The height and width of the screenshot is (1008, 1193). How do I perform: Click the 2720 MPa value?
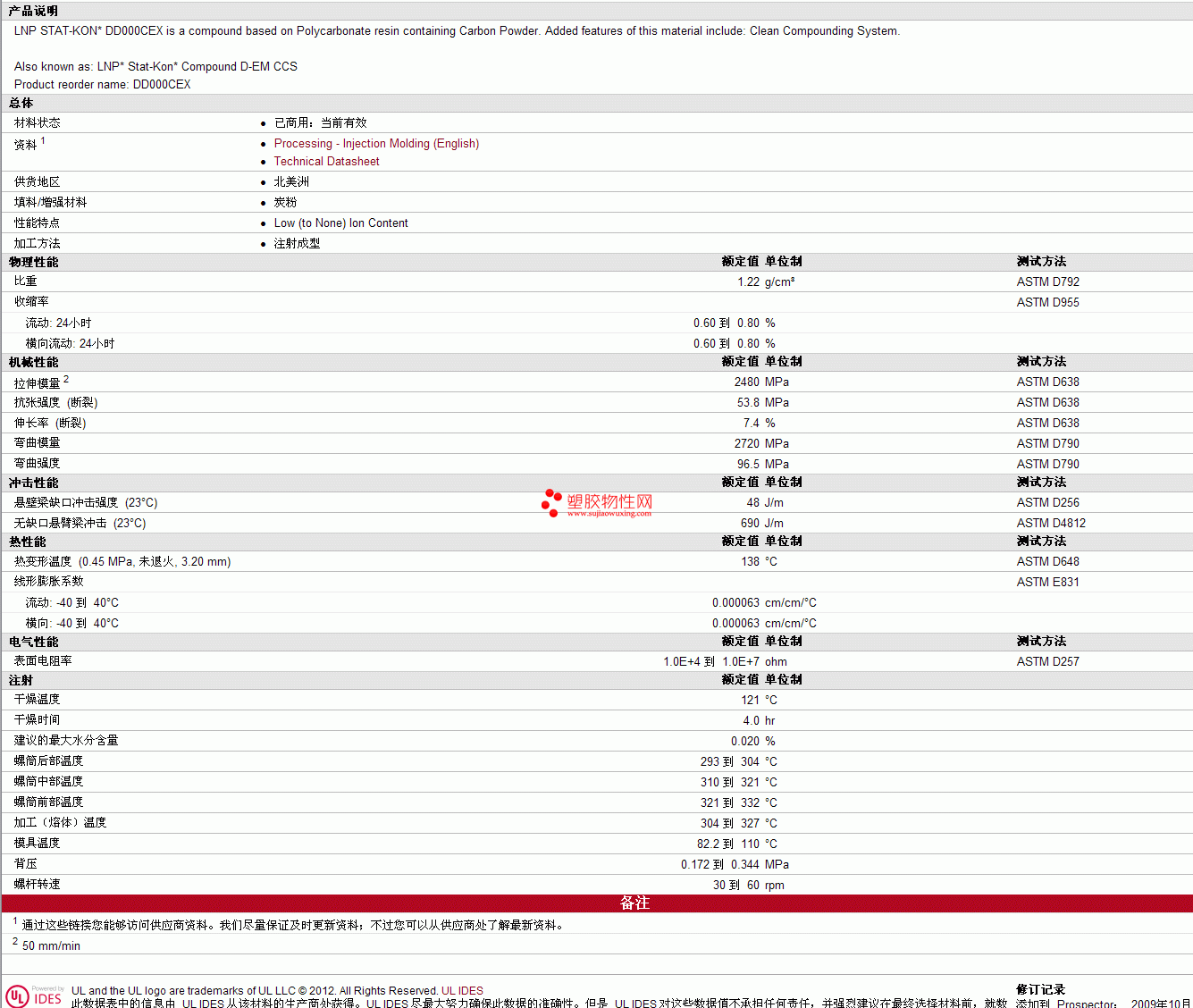761,444
